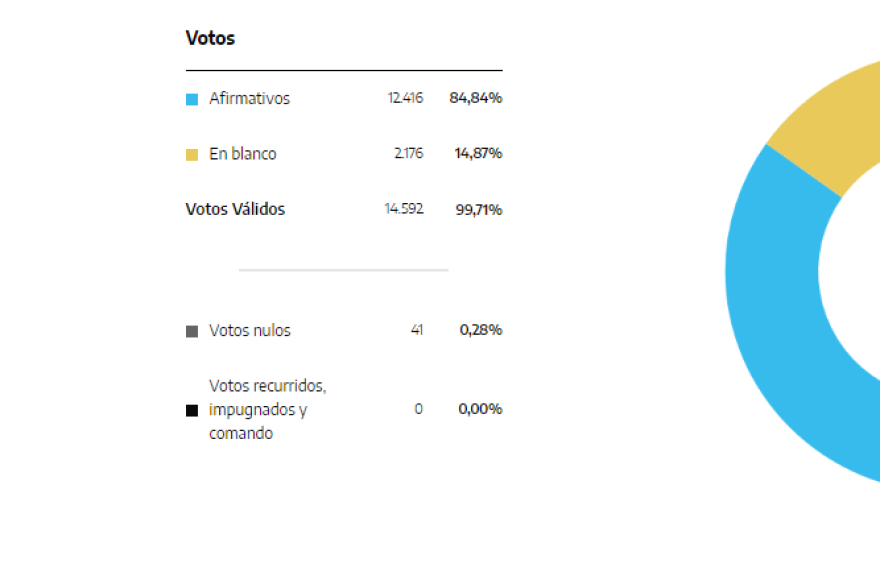Click the 14.592 valid votes total
880x580 pixels.
tap(404, 209)
